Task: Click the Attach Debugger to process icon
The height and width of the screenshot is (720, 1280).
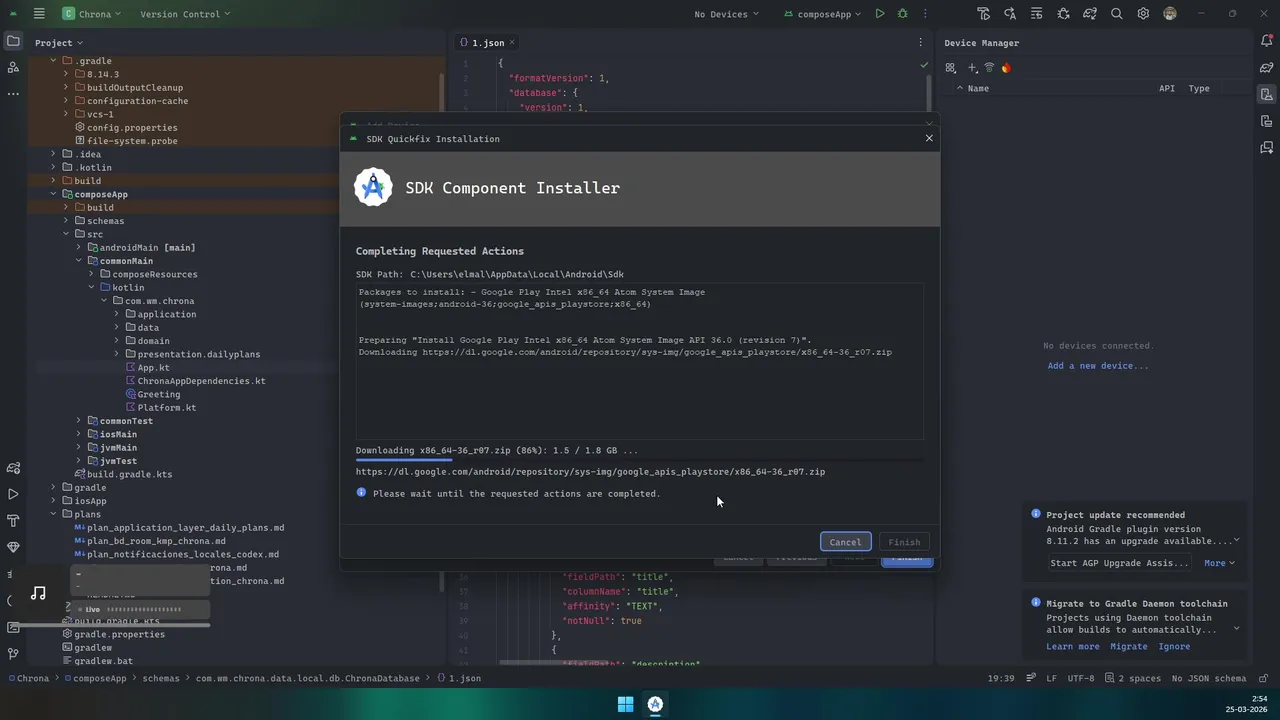Action: 1063,14
